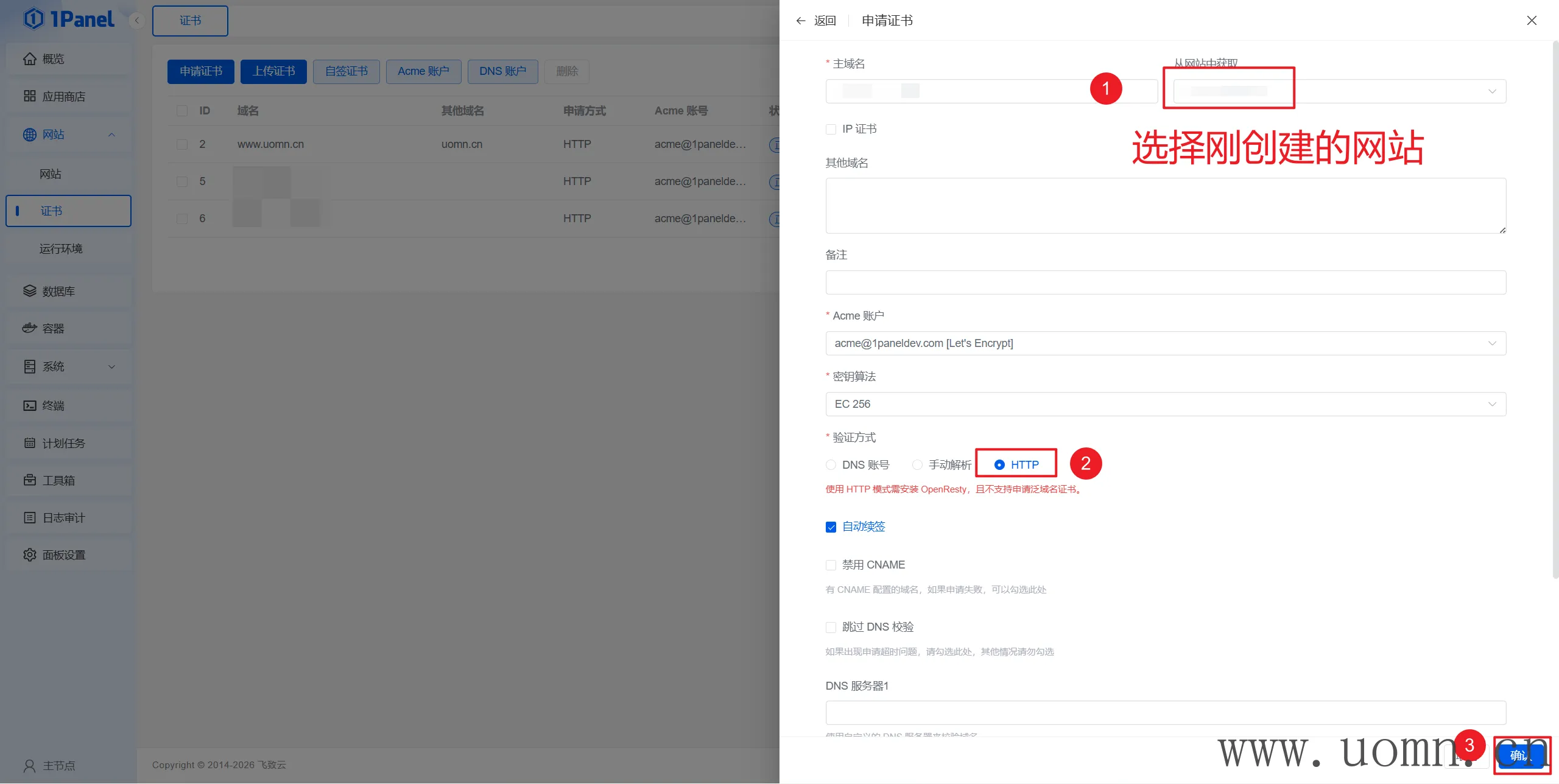Open the App Store grid icon
1559x784 pixels.
(x=29, y=96)
